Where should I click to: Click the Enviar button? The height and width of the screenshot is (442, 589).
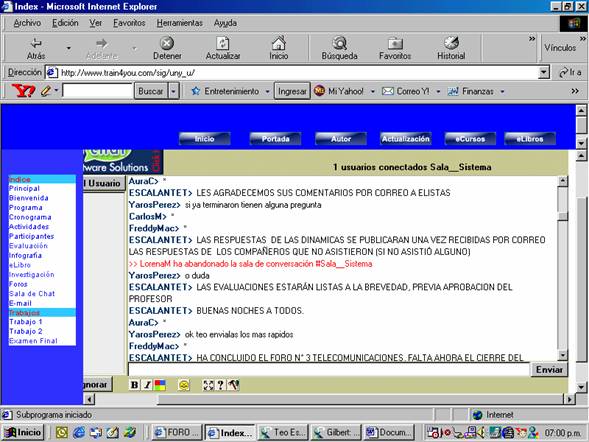tap(549, 370)
